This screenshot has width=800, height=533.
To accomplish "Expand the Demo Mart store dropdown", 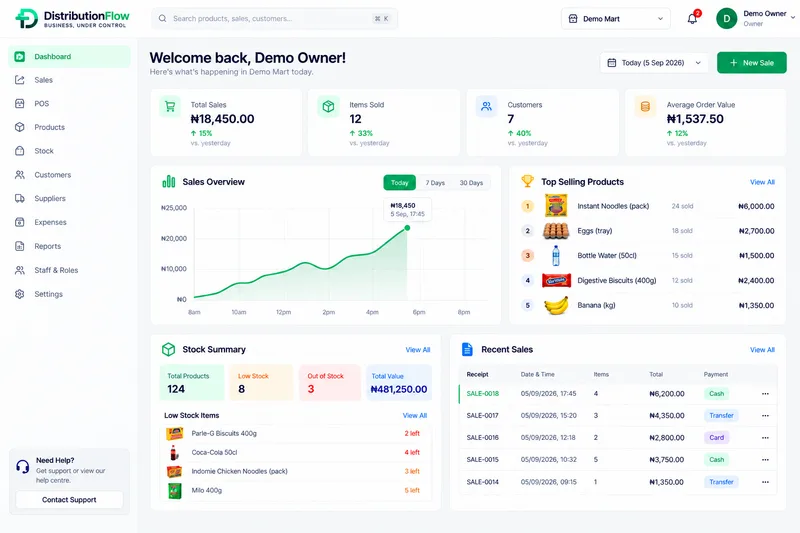I will pyautogui.click(x=615, y=19).
